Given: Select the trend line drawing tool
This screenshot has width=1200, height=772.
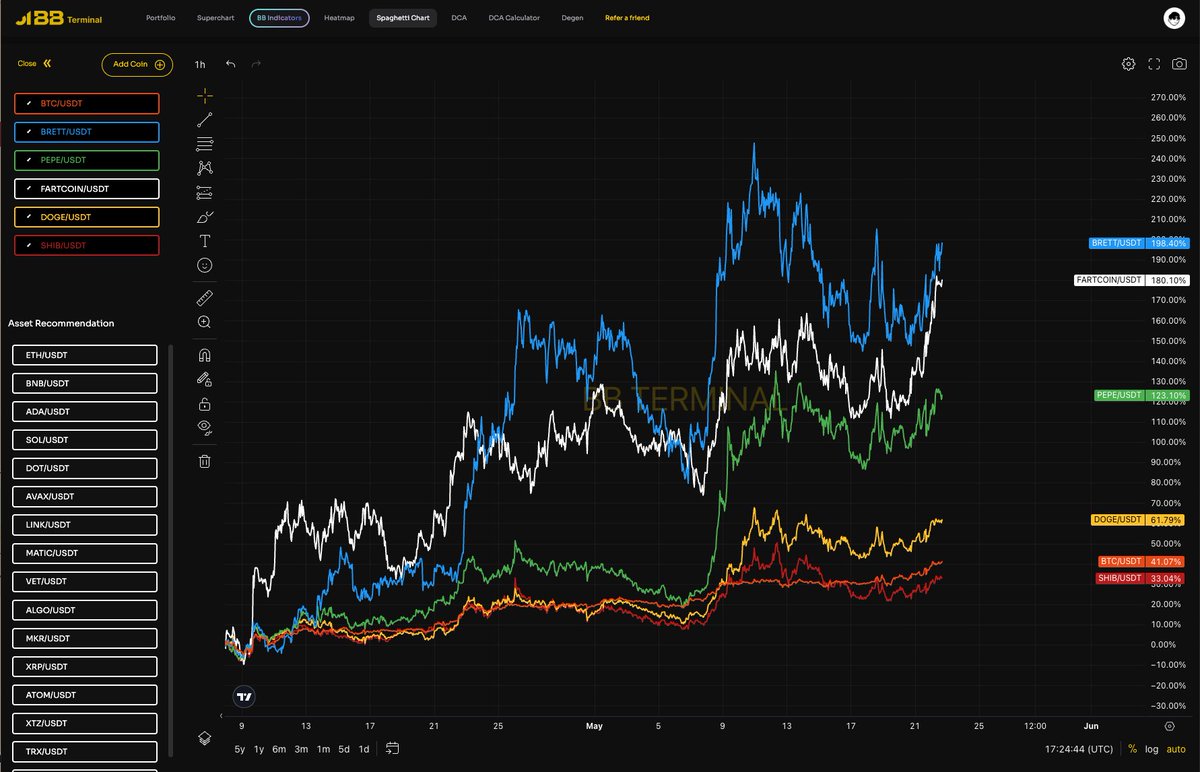Looking at the screenshot, I should pyautogui.click(x=205, y=119).
